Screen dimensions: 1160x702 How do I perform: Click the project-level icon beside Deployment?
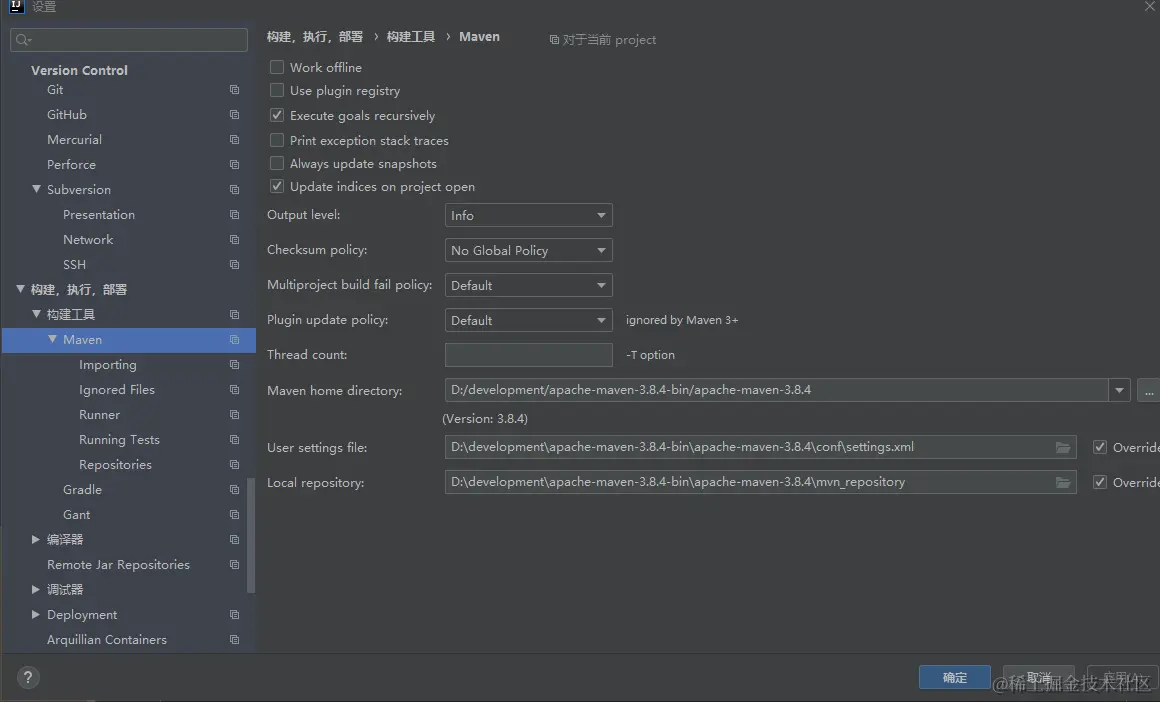tap(235, 615)
